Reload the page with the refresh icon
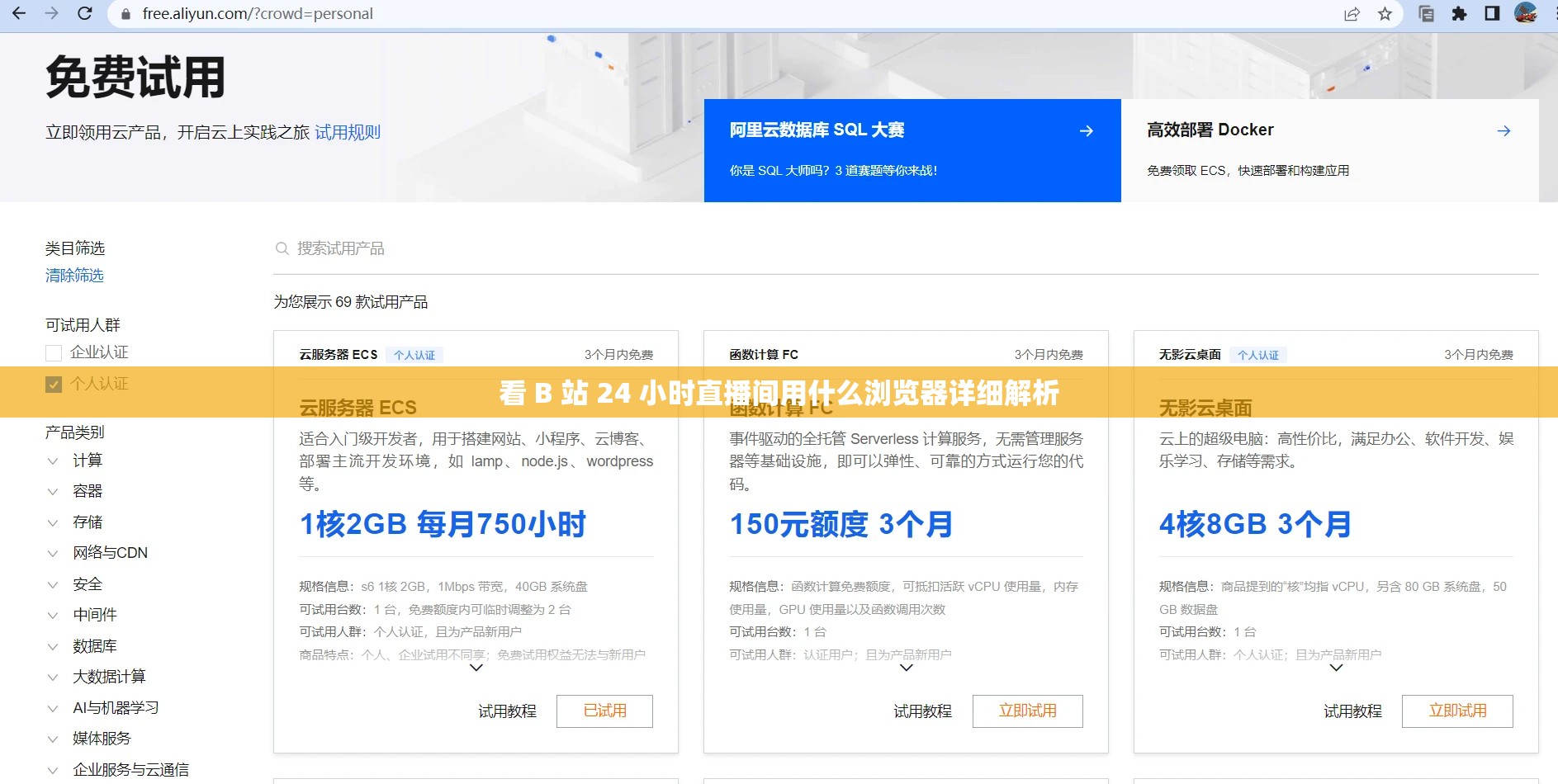Viewport: 1558px width, 784px height. point(84,14)
